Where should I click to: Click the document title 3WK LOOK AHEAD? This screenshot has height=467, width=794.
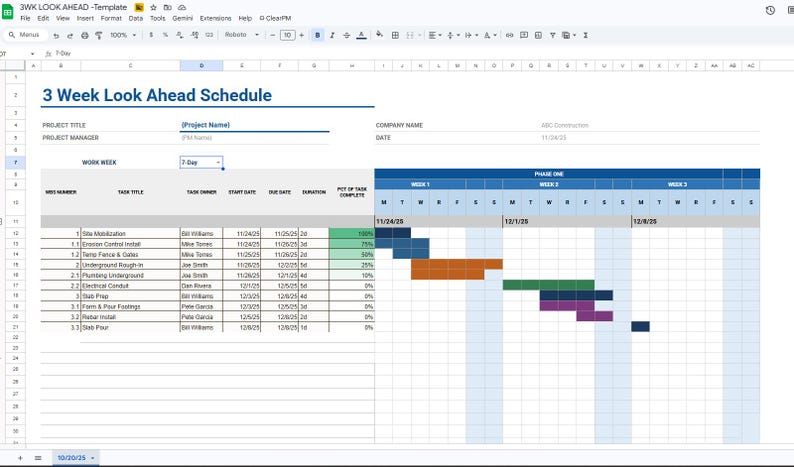tap(73, 7)
